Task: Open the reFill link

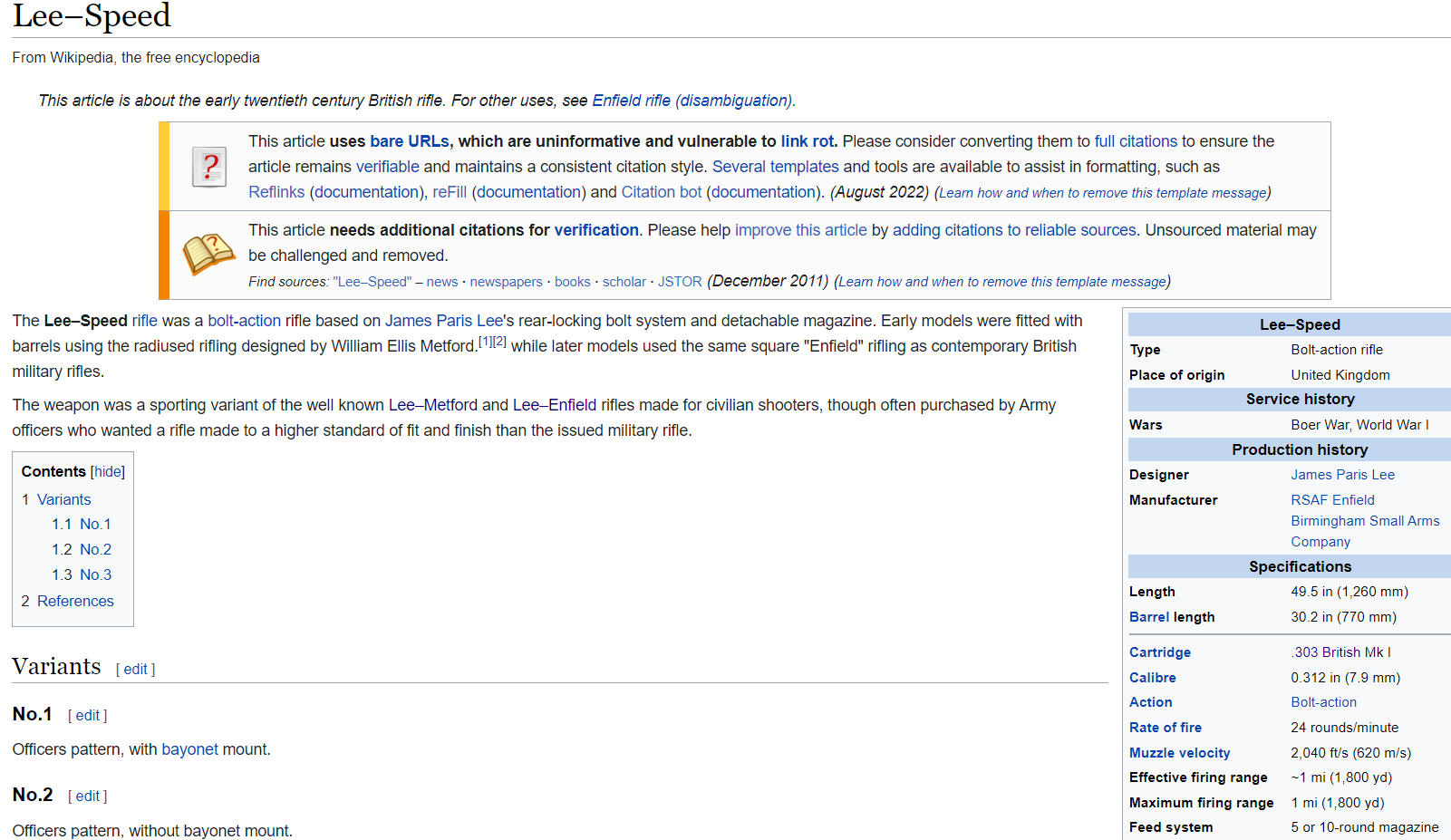Action: (x=450, y=192)
